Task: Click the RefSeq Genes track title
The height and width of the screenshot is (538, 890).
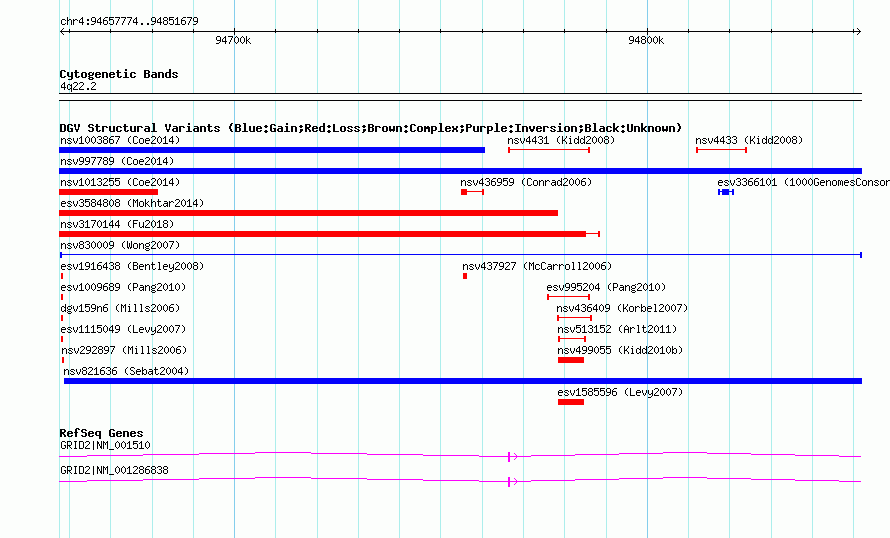Action: pos(101,433)
